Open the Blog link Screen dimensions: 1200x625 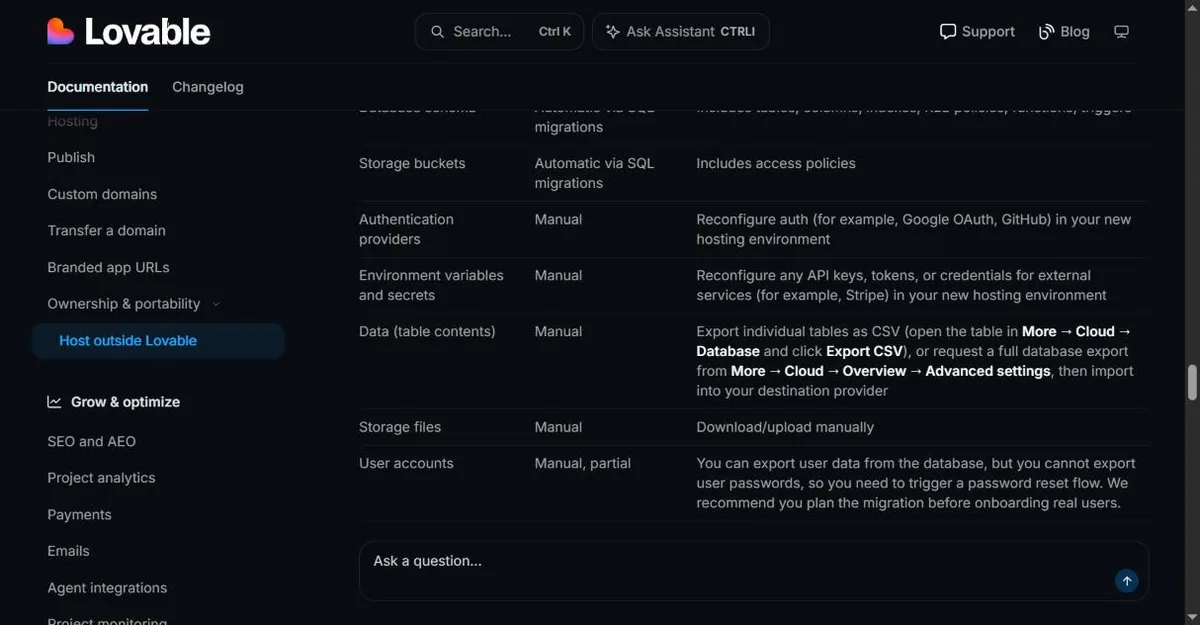[1064, 32]
